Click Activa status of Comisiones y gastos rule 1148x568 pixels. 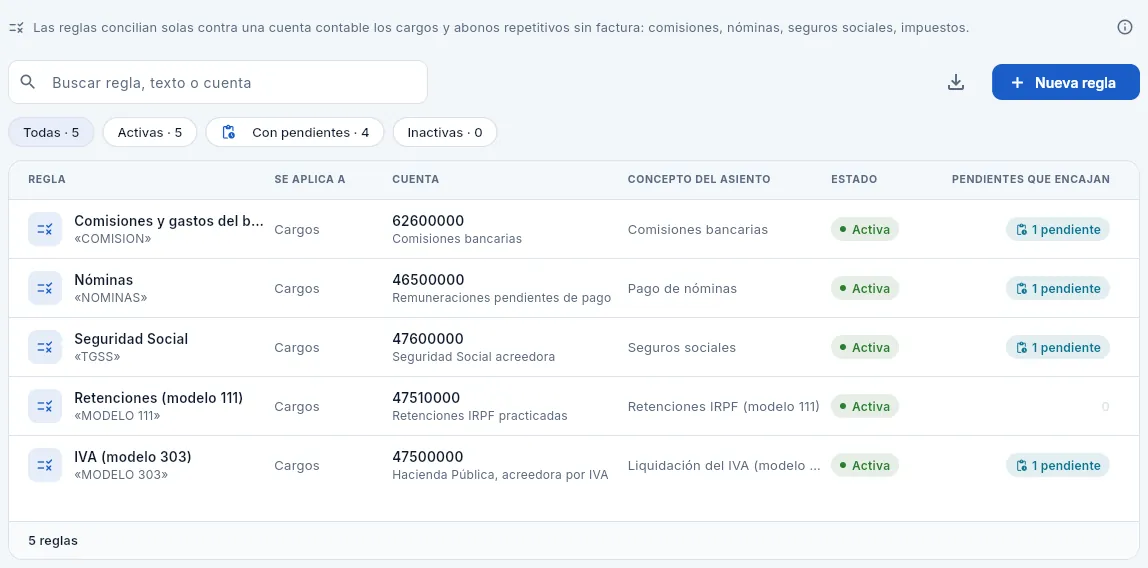tap(865, 229)
